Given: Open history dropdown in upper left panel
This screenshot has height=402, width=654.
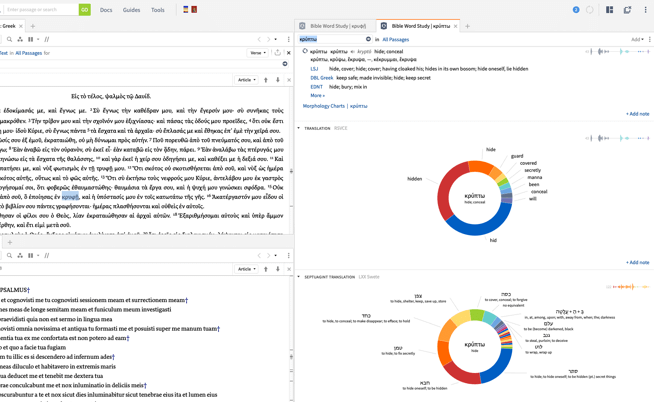Looking at the screenshot, I should tap(275, 39).
